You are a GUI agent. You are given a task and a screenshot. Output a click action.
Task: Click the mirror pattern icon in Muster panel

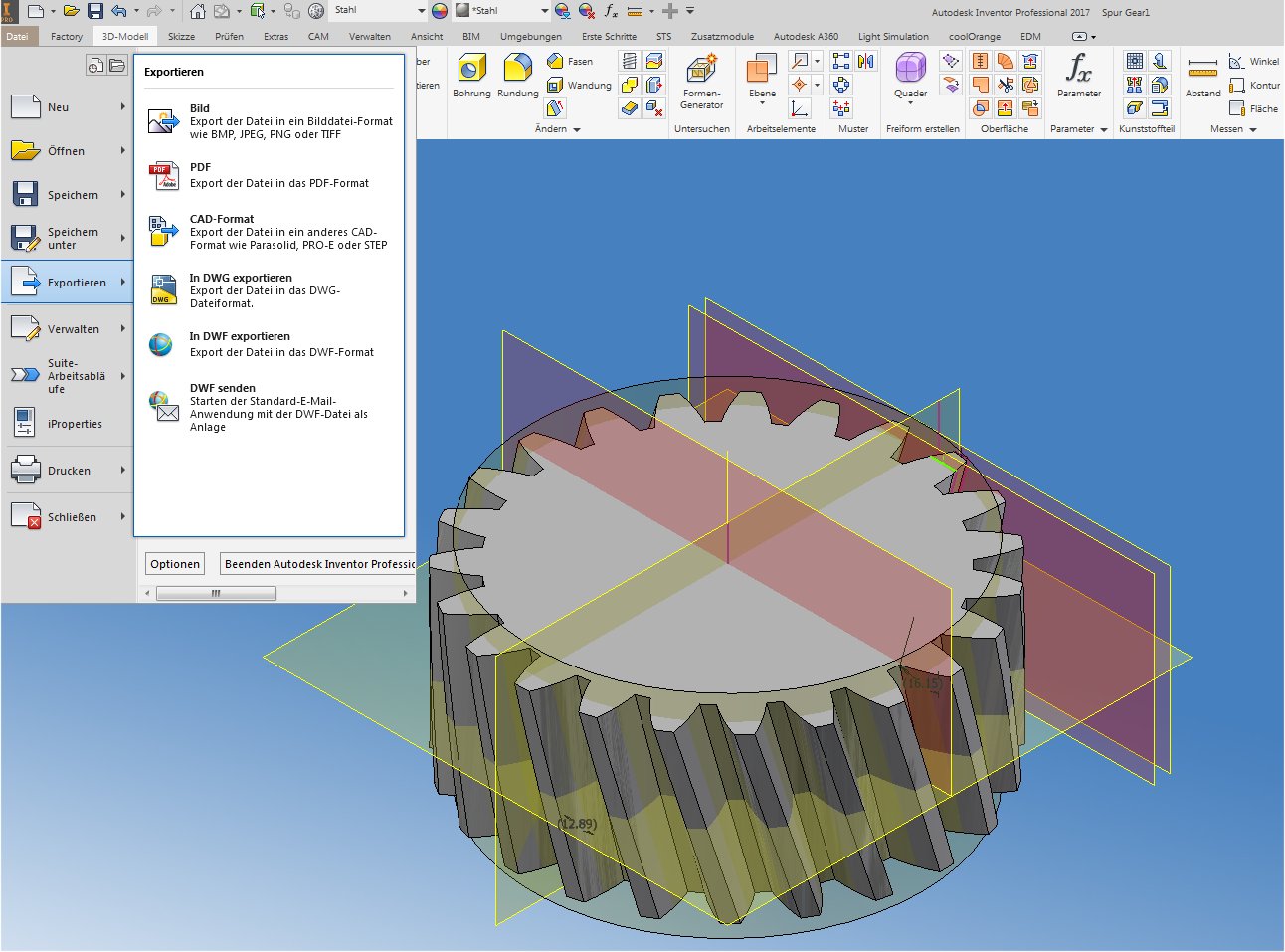tap(866, 61)
